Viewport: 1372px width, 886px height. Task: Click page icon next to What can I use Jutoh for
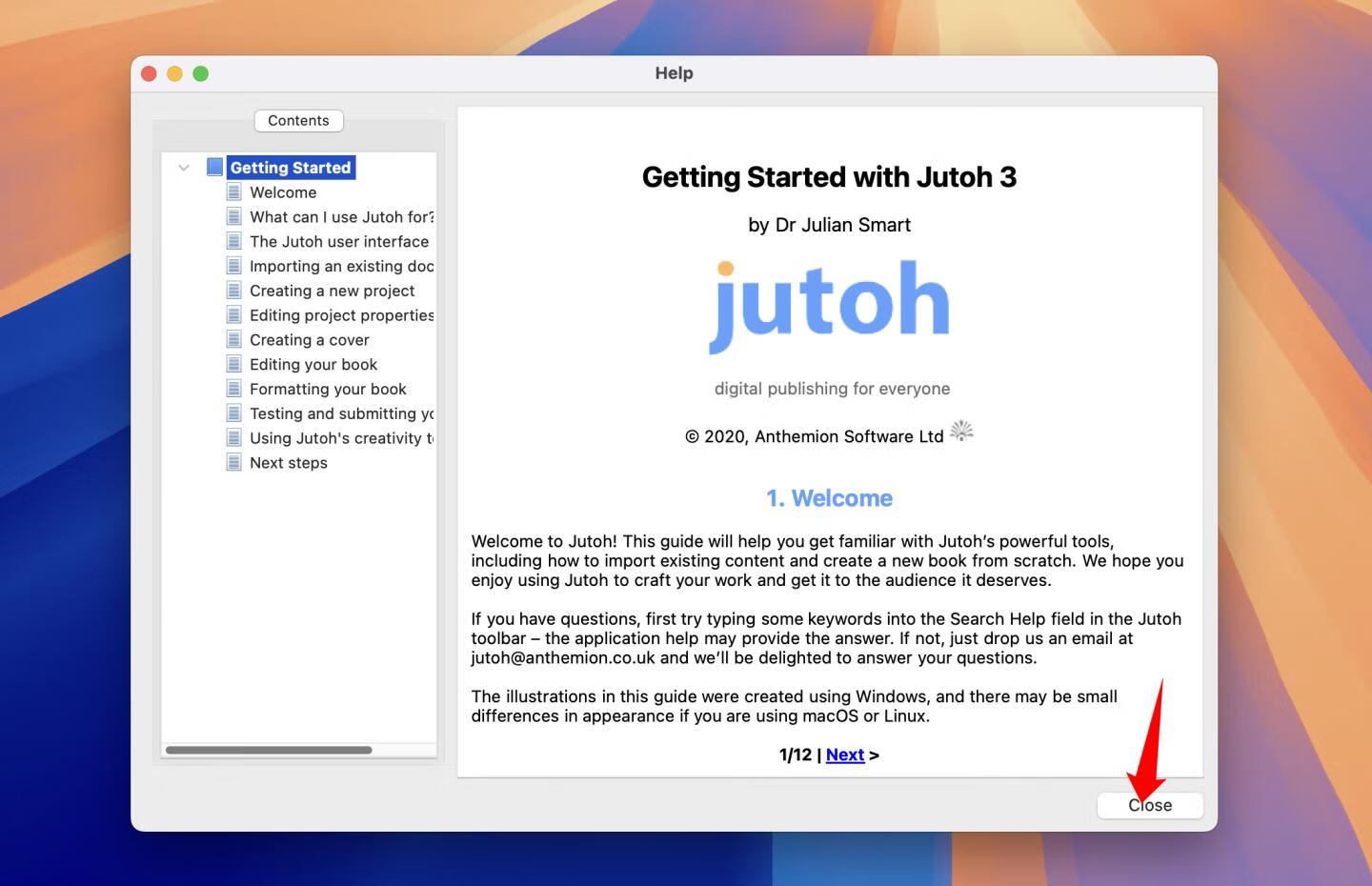233,217
